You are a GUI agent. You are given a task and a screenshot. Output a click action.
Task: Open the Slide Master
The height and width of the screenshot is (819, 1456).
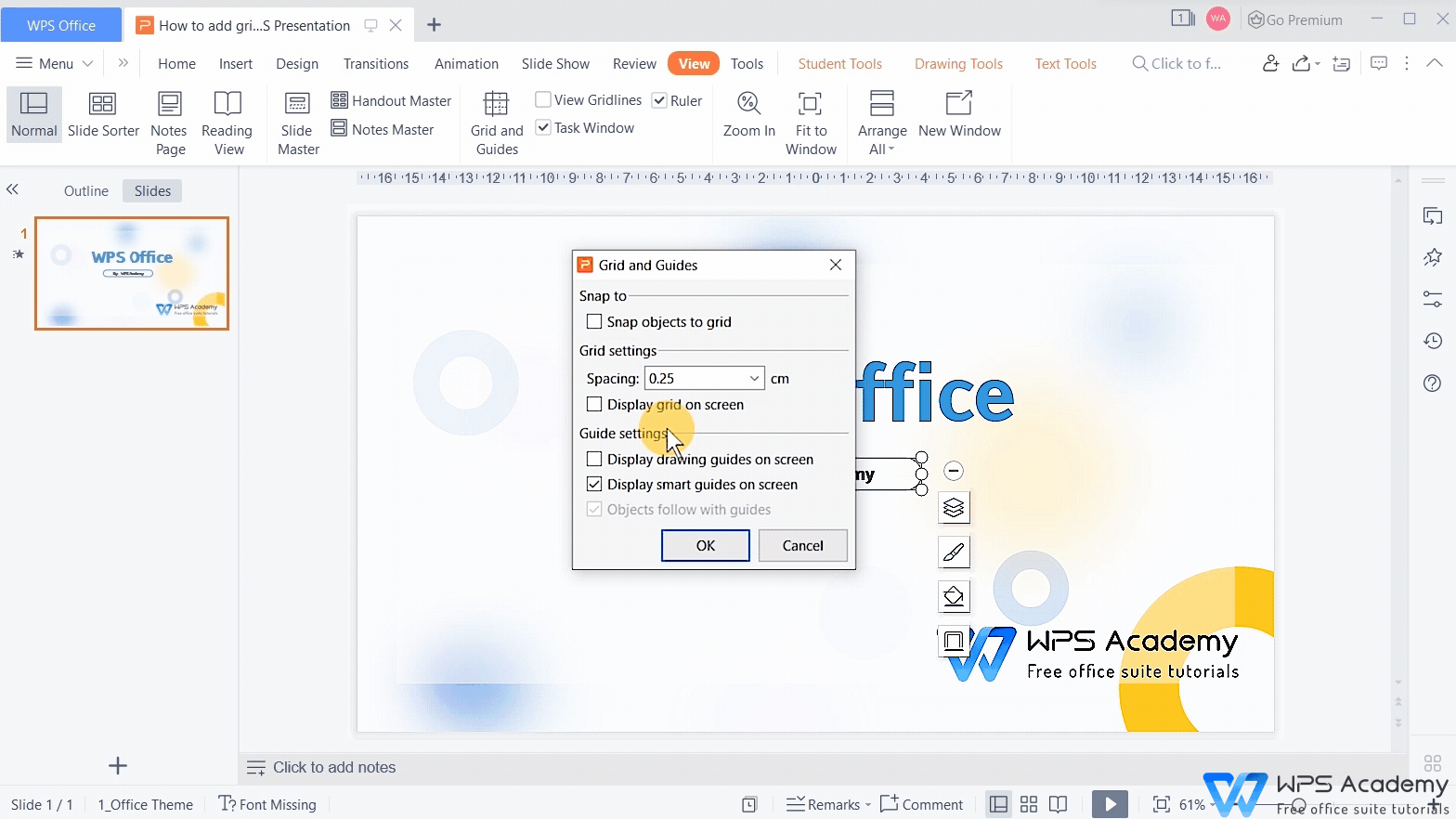[298, 123]
